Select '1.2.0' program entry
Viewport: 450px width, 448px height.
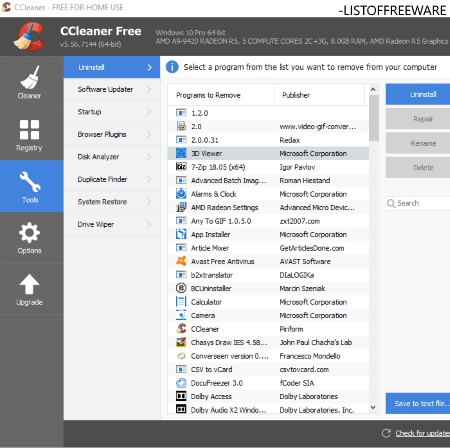pyautogui.click(x=268, y=113)
